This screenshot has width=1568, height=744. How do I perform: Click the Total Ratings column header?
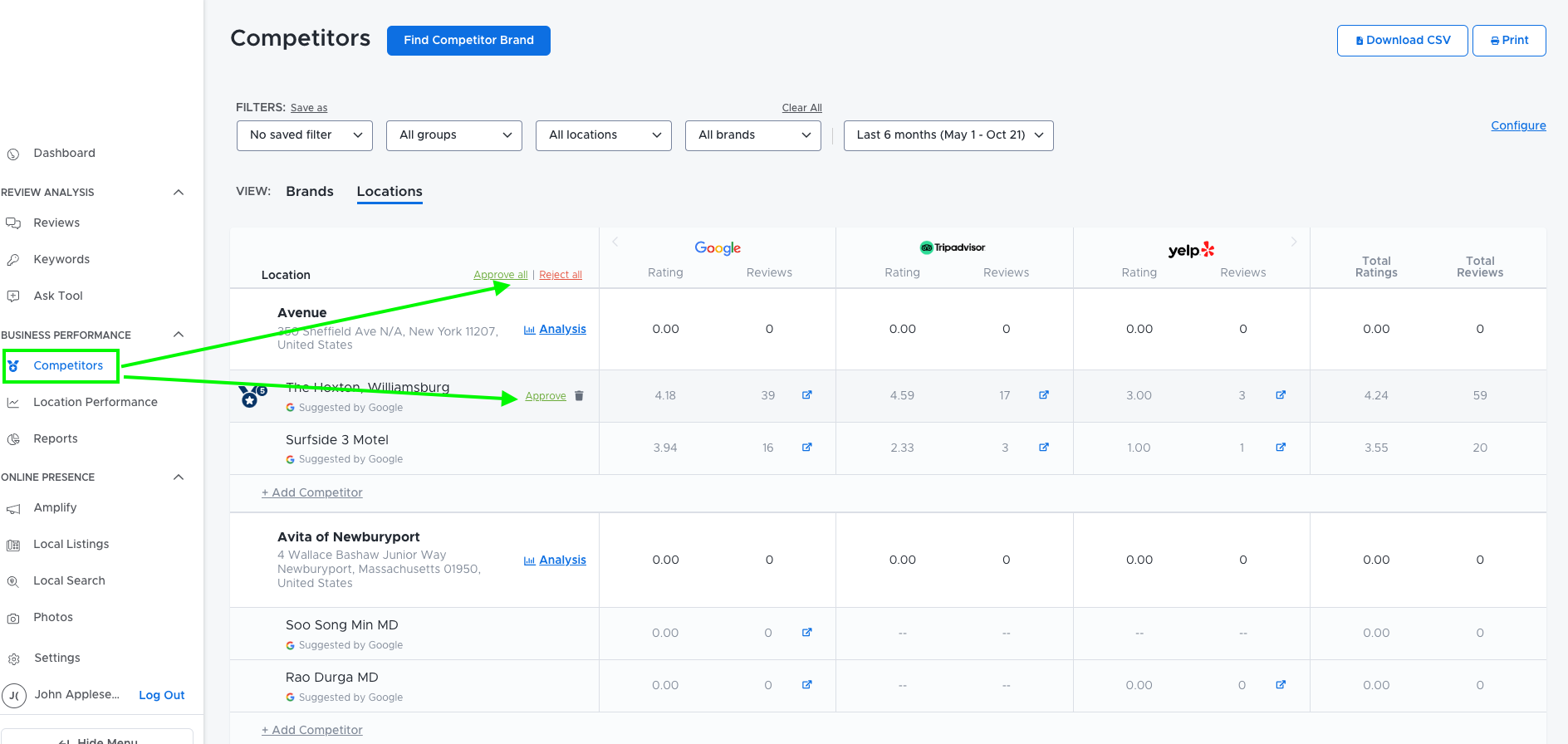(x=1376, y=267)
